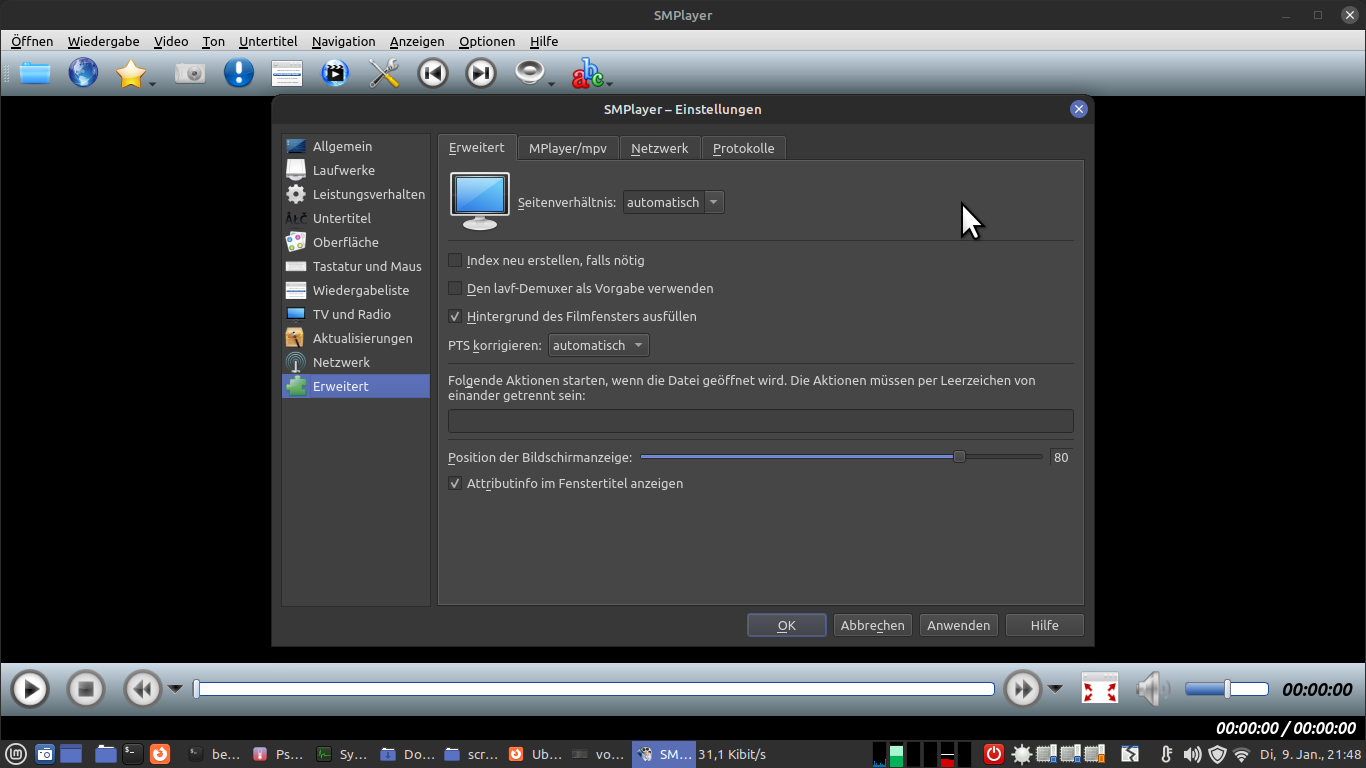The height and width of the screenshot is (768, 1366).
Task: Click the Stop playback button
Action: 86,689
